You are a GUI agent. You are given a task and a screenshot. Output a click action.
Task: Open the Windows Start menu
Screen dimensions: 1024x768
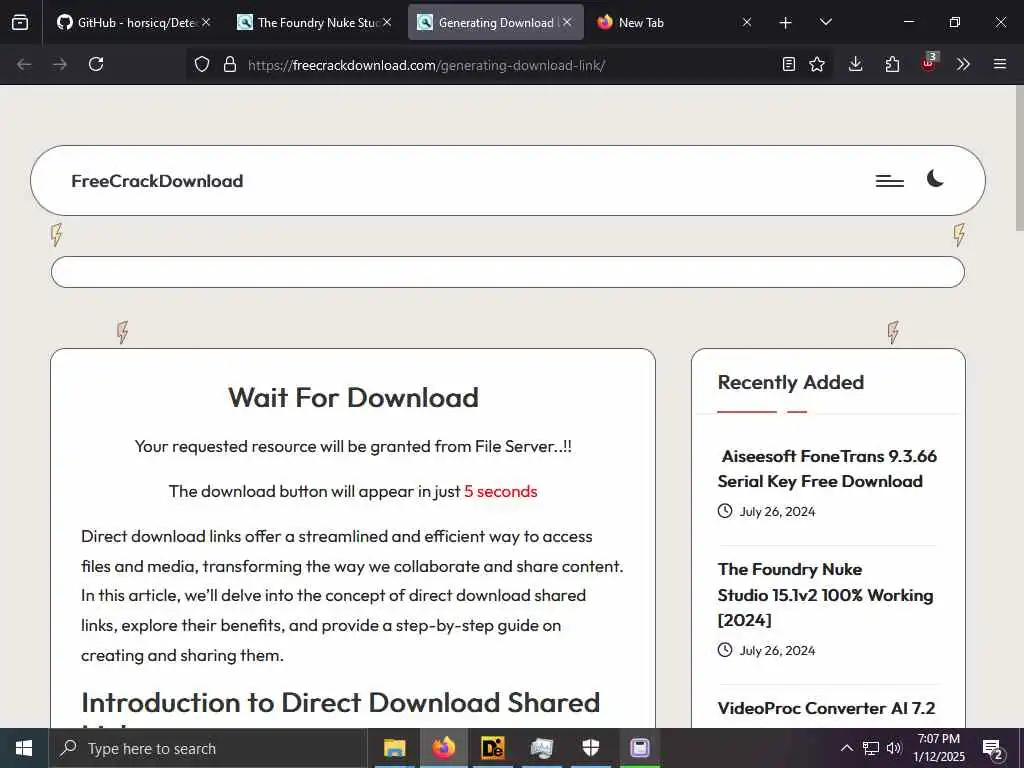pyautogui.click(x=24, y=748)
